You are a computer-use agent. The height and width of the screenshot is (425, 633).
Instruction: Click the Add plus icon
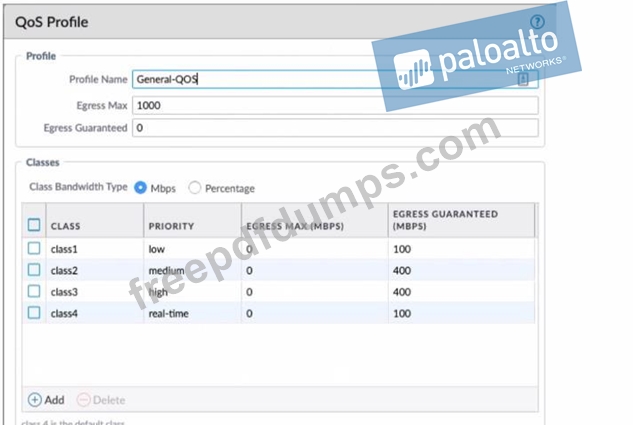35,399
